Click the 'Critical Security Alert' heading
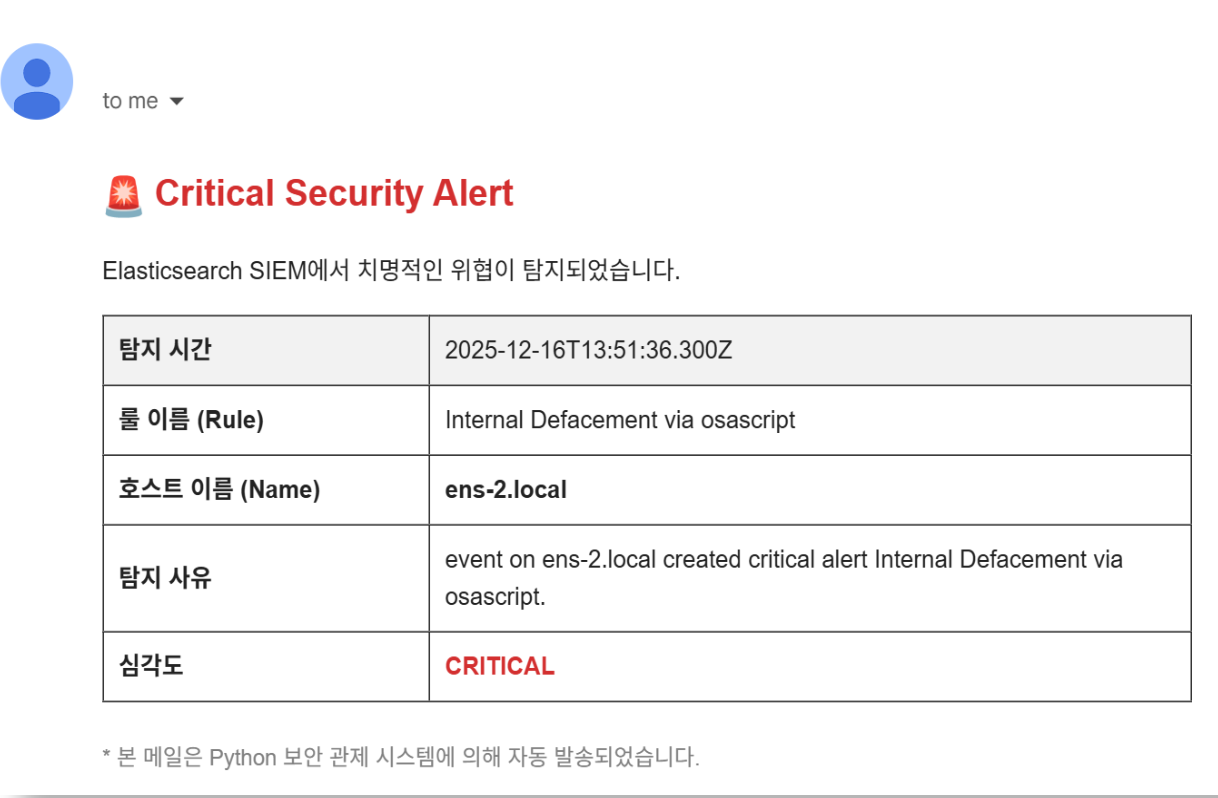The height and width of the screenshot is (798, 1218). 334,193
